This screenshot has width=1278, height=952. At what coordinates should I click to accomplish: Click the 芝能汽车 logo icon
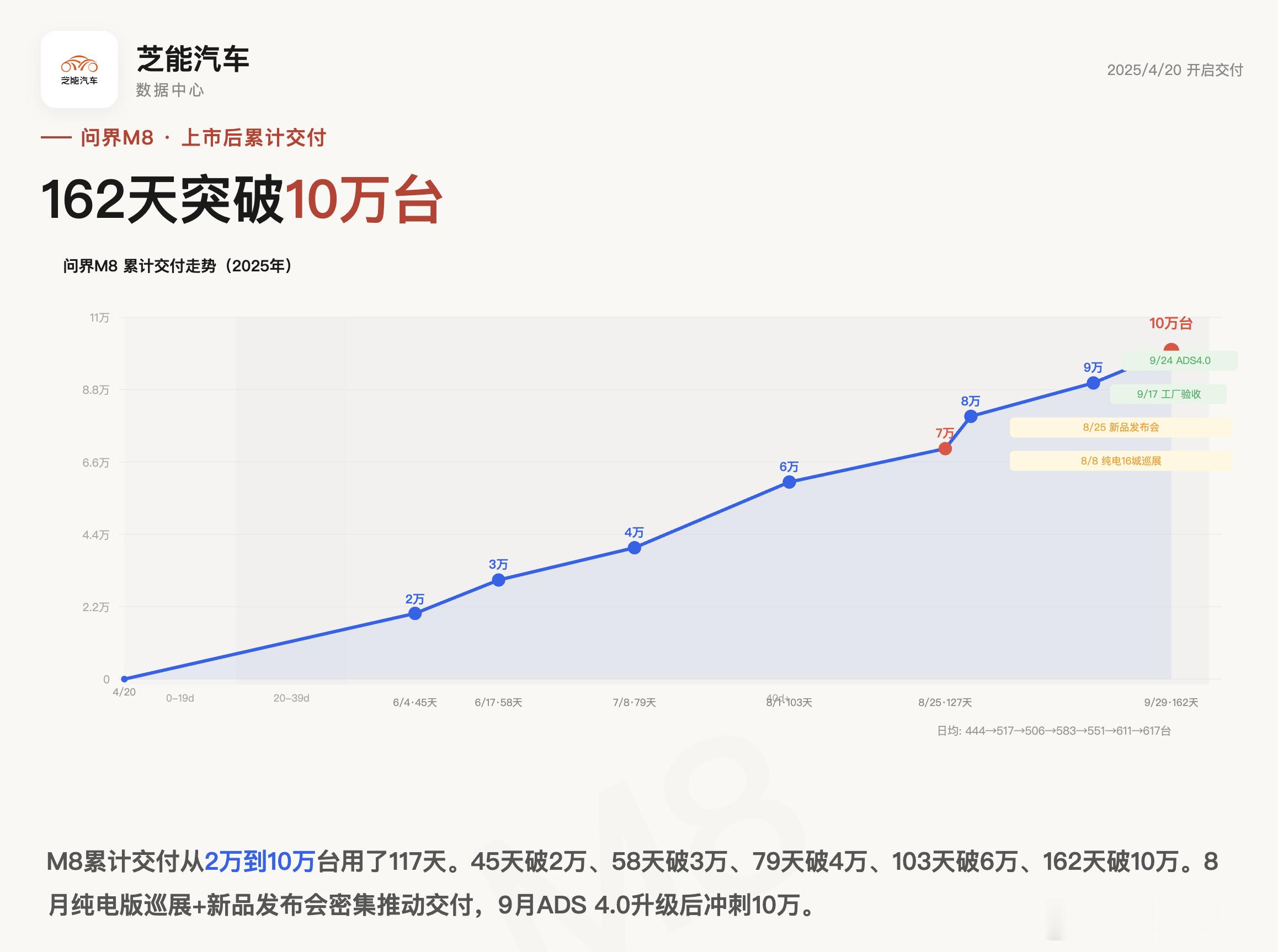(x=79, y=69)
